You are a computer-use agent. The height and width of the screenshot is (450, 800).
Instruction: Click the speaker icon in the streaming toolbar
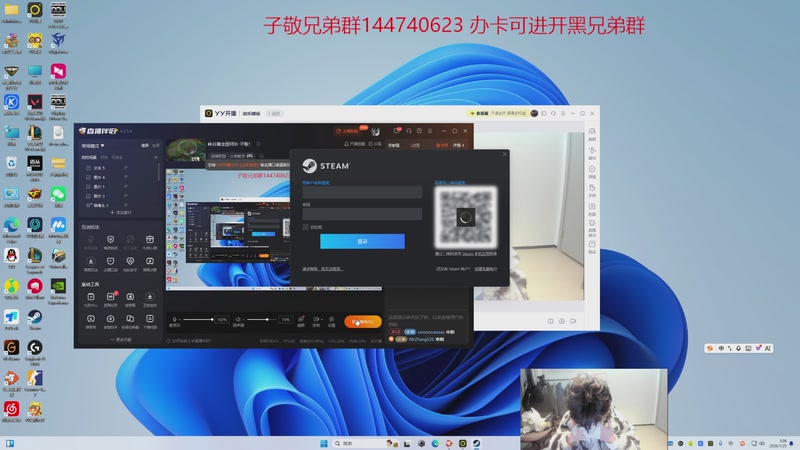pos(237,319)
